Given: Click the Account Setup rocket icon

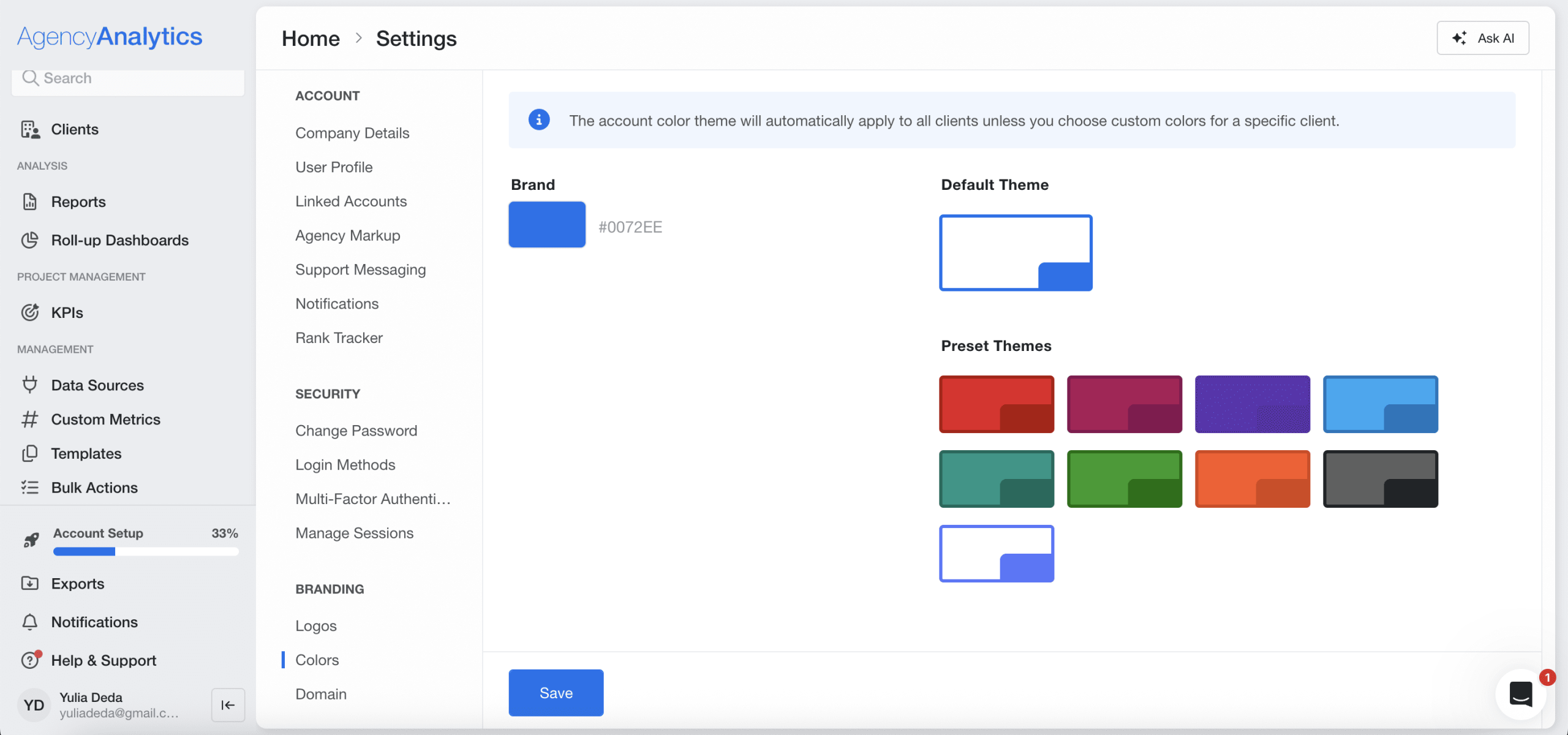Looking at the screenshot, I should tap(31, 540).
